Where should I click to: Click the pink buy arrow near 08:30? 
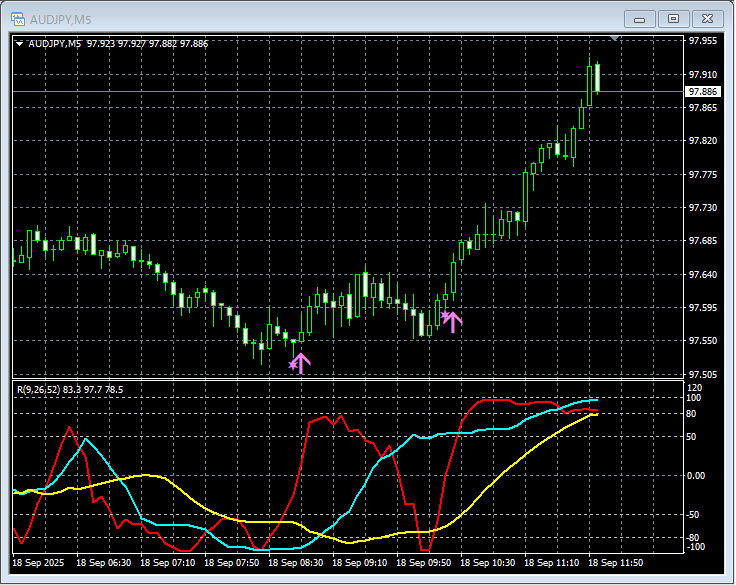click(301, 363)
